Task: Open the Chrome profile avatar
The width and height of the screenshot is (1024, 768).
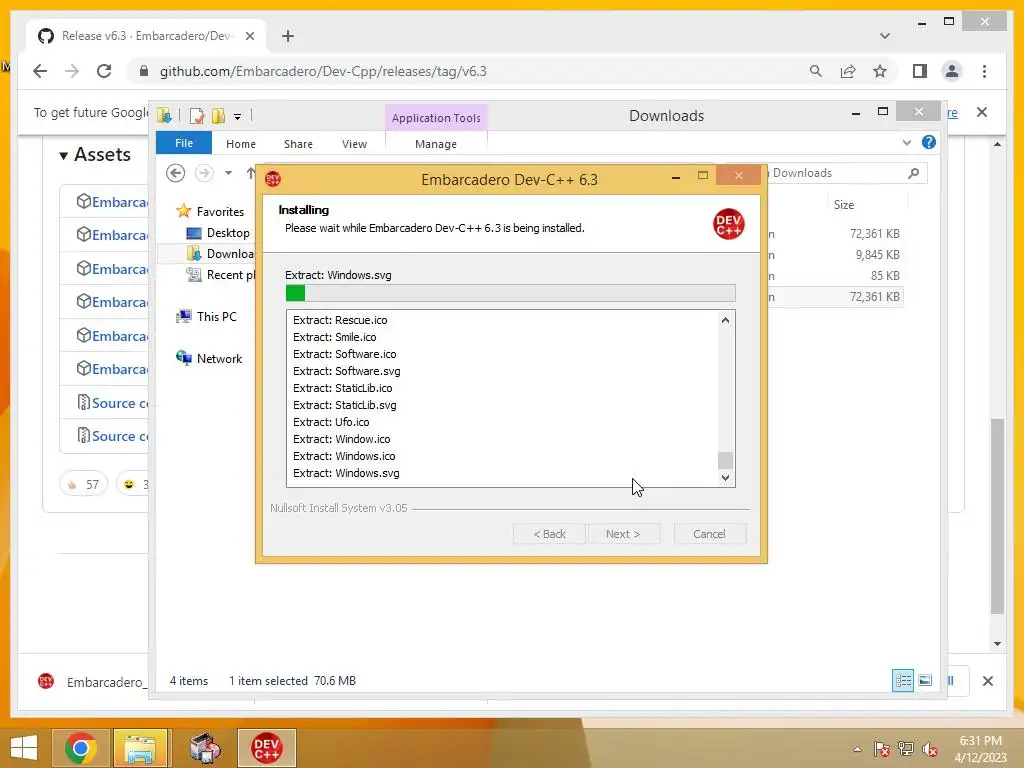Action: (952, 71)
